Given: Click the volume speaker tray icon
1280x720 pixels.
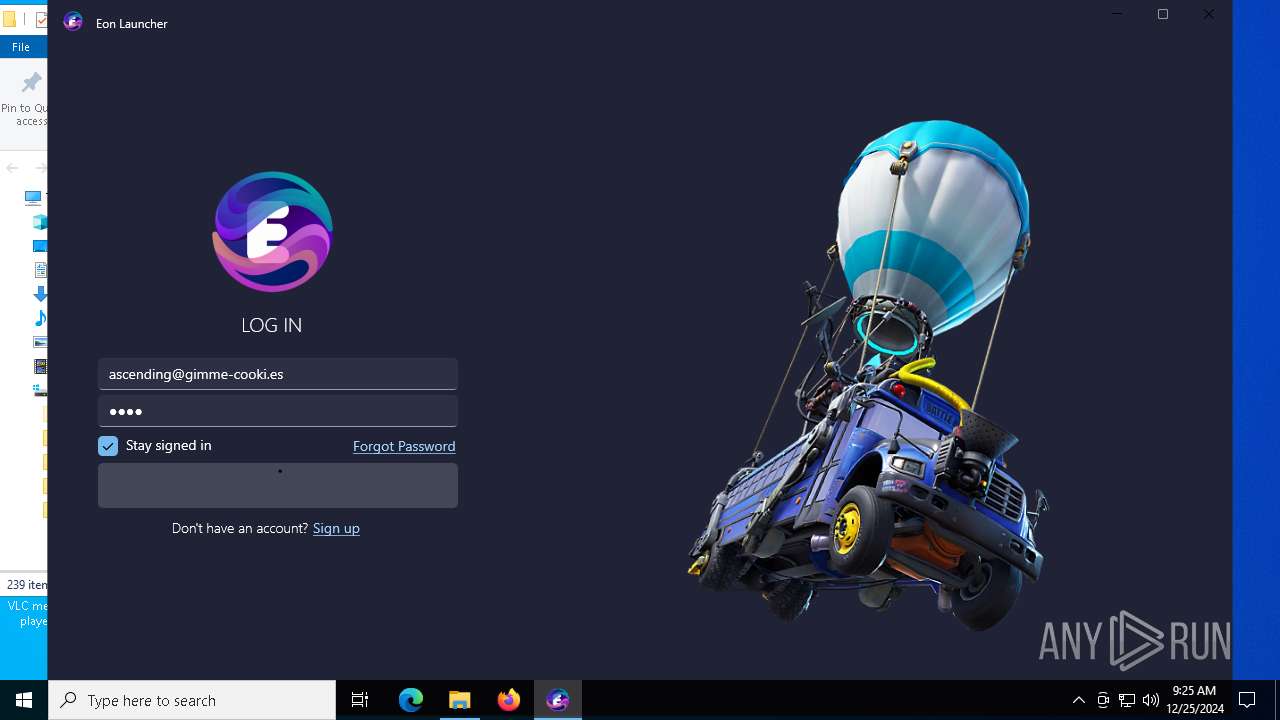Looking at the screenshot, I should [x=1151, y=700].
